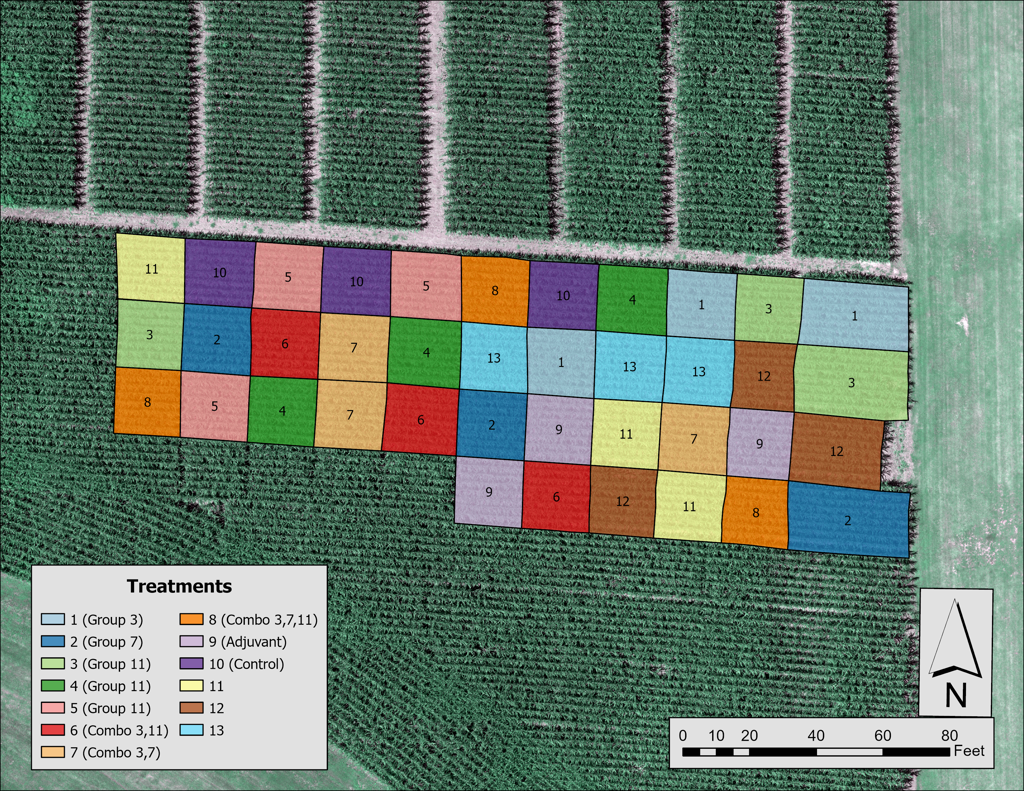This screenshot has width=1024, height=791.
Task: Click the light green swatch for treatment 3
Action: tap(53, 664)
